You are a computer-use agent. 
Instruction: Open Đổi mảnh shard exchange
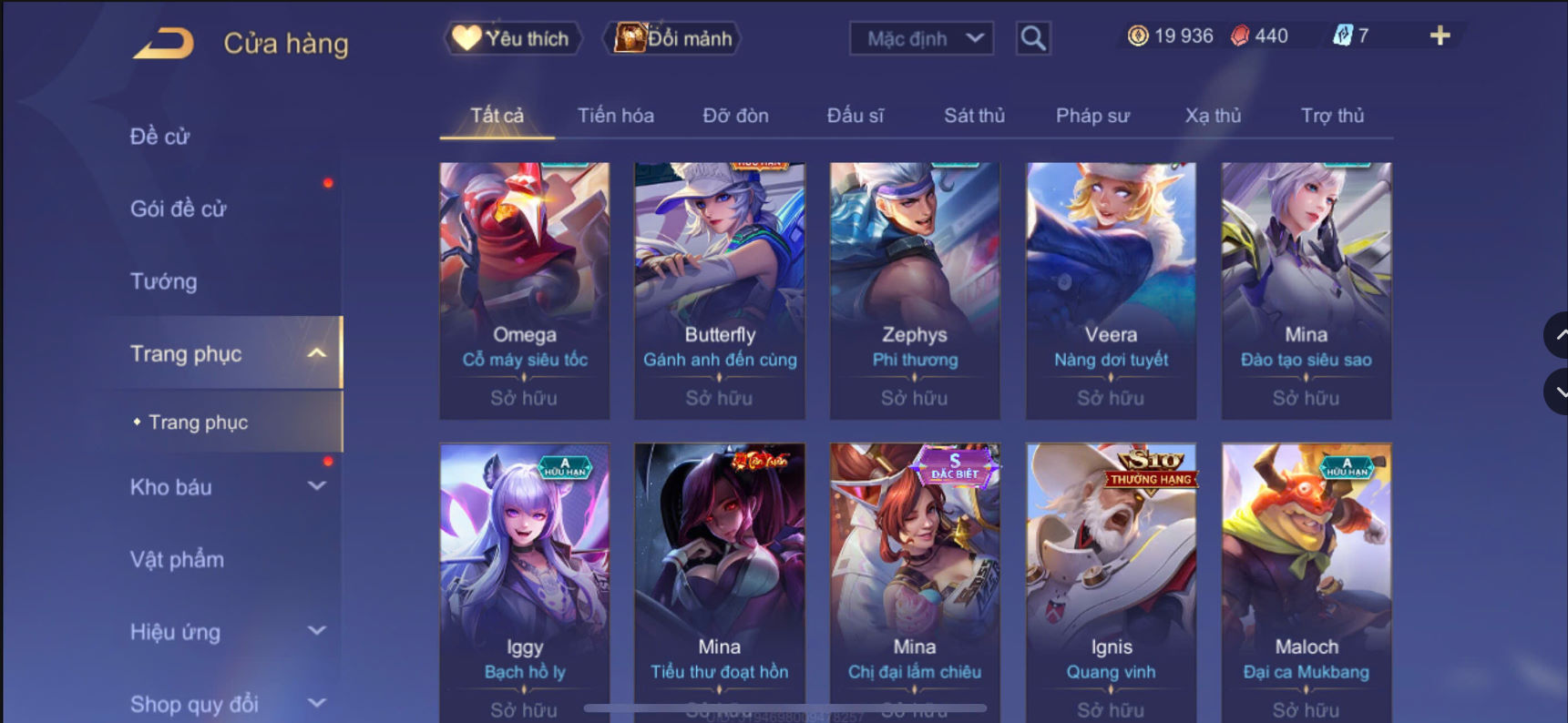pos(672,38)
